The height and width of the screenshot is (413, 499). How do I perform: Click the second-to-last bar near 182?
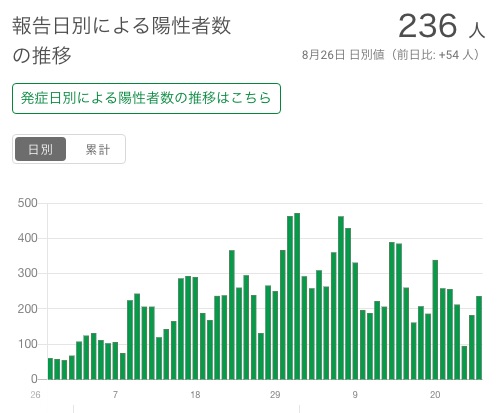point(472,347)
